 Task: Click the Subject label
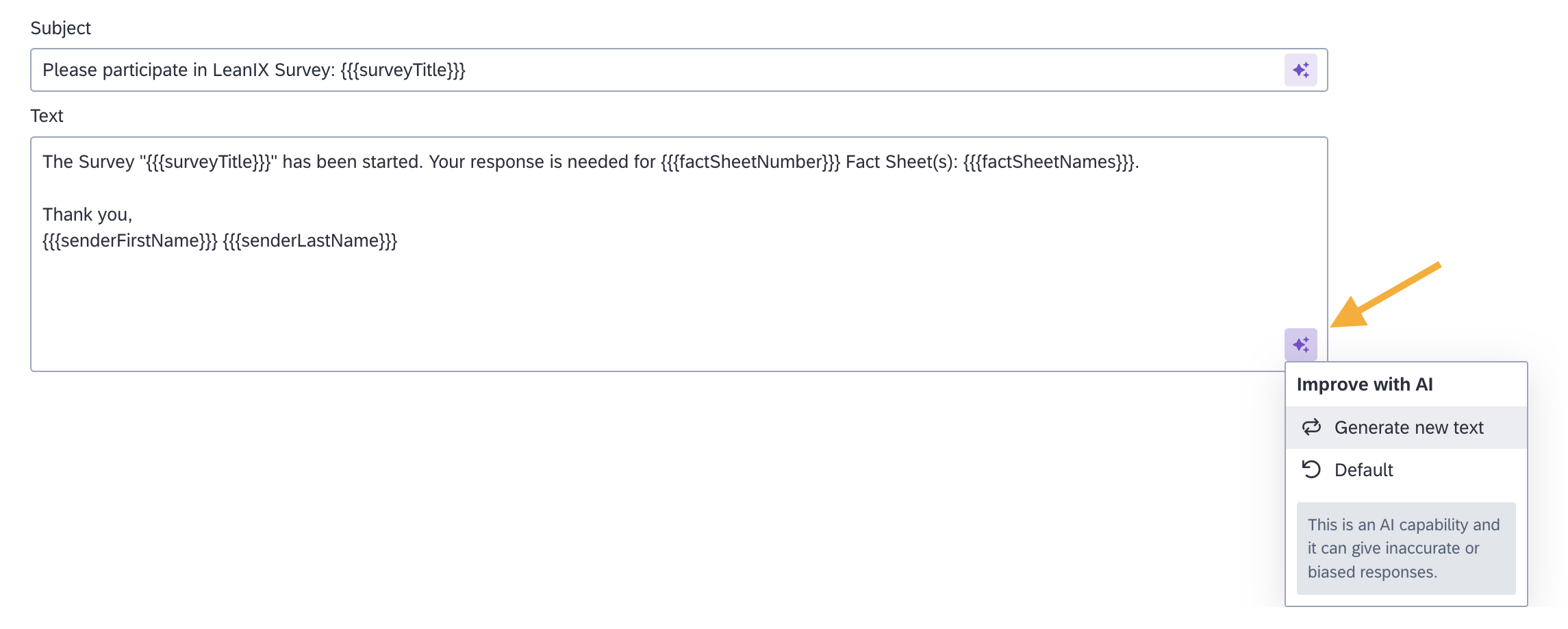pos(60,28)
